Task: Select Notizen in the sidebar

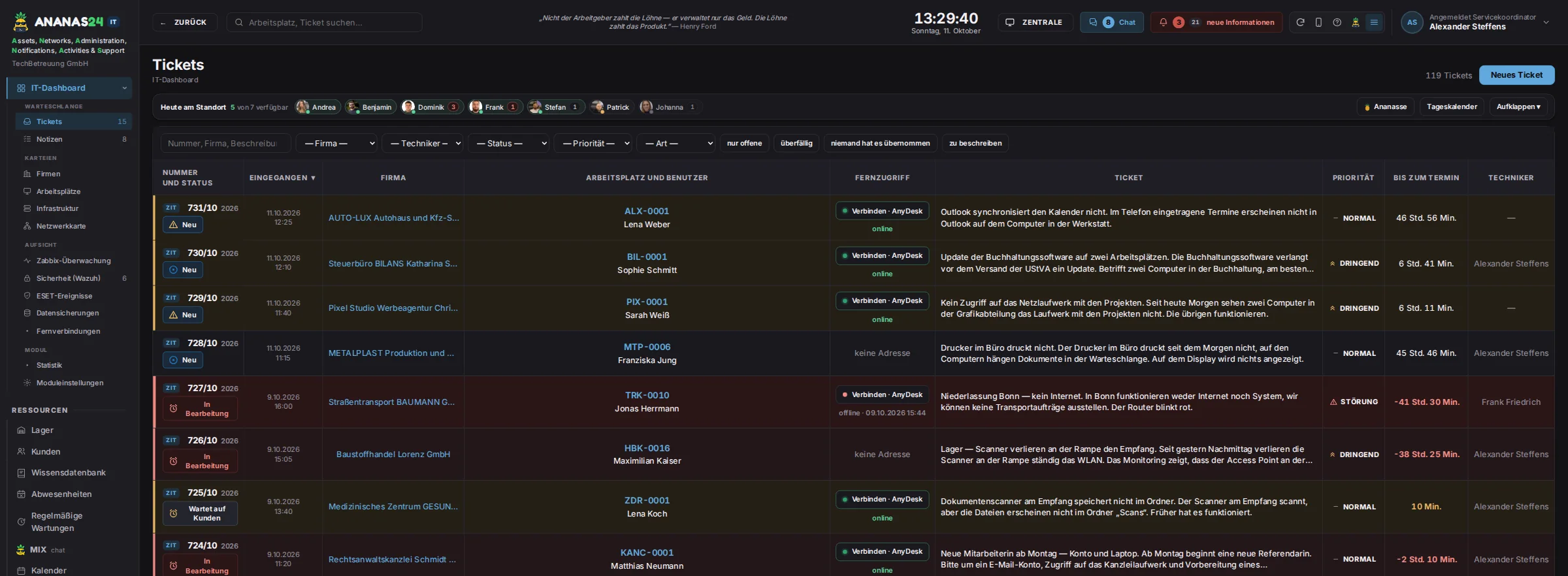Action: coord(74,139)
